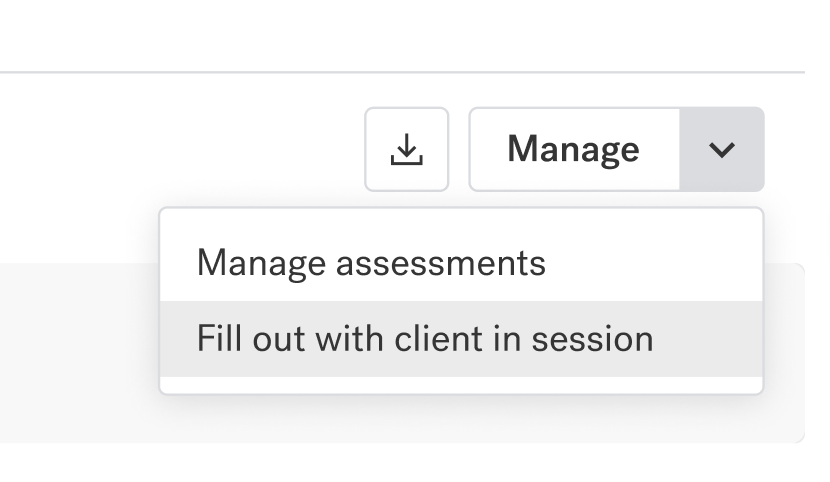Viewport: 830px width, 482px height.
Task: Pick the second dropdown entry, Fill out
Action: [x=461, y=339]
